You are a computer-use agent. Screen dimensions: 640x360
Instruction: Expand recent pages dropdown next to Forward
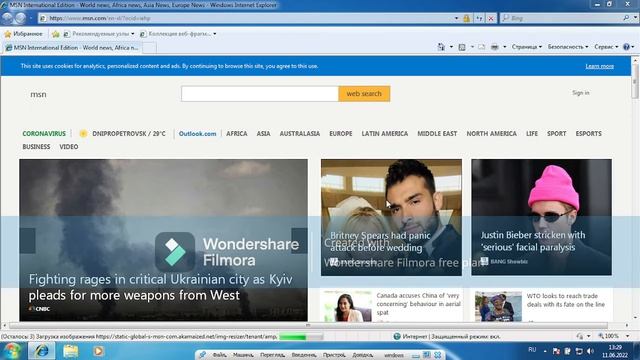(31, 18)
